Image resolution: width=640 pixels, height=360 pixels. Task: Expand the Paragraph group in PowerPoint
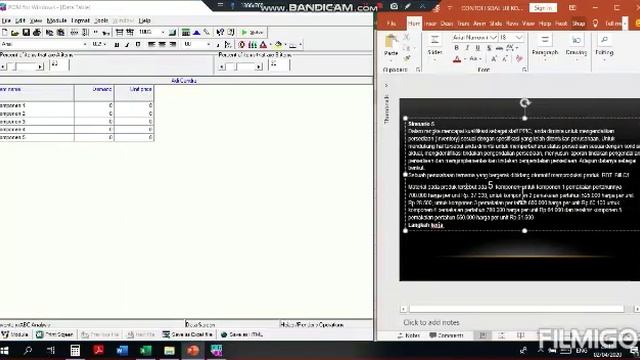(x=545, y=47)
